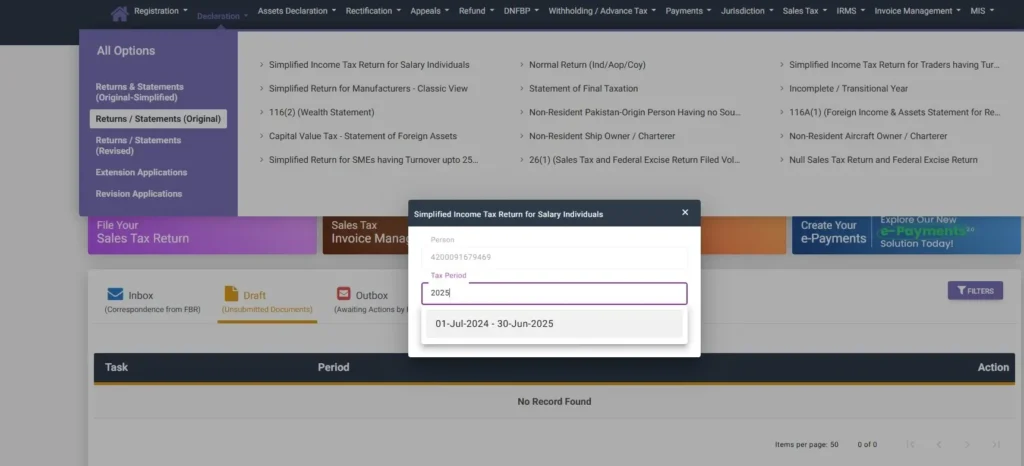Screen dimensions: 1024x466
Task: Open the DNFBP menu
Action: 522,10
